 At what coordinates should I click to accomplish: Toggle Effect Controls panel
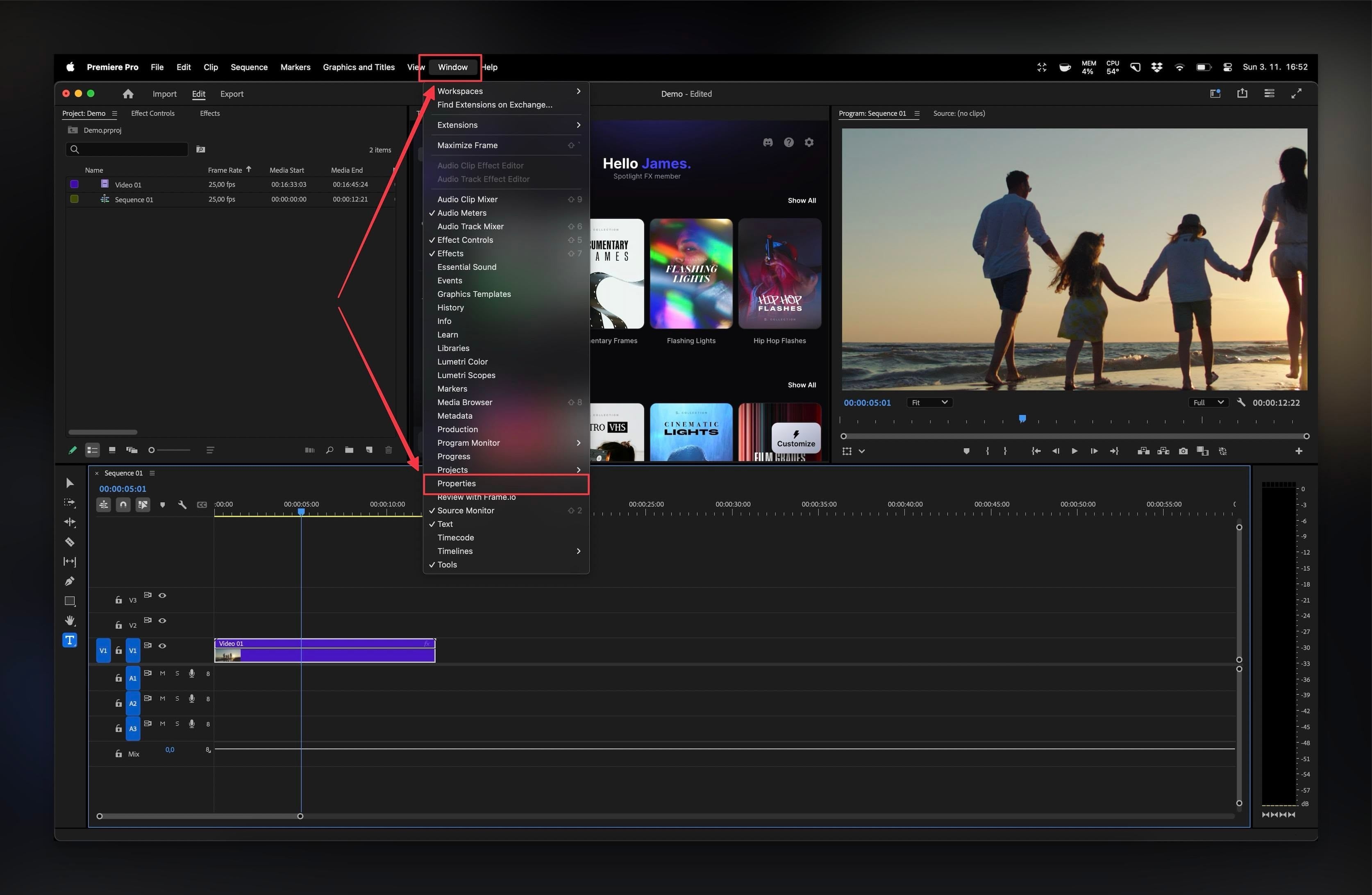(x=465, y=239)
